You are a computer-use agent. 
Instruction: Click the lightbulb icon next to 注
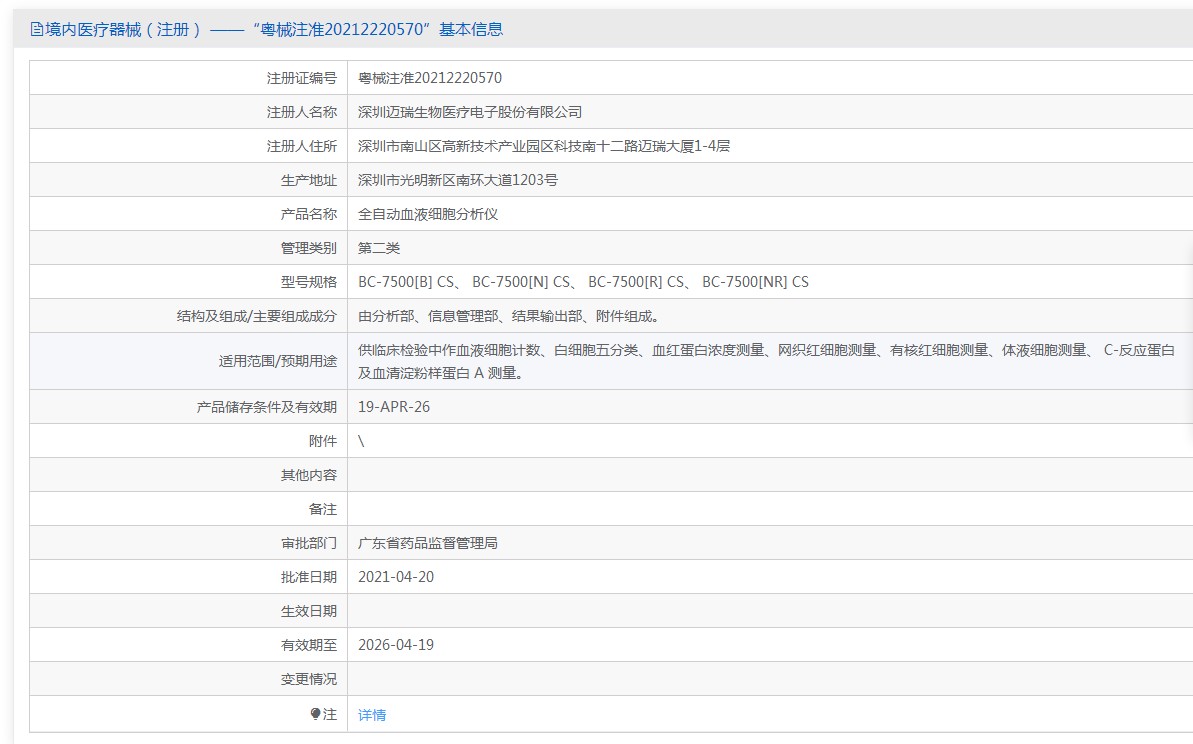(x=316, y=714)
